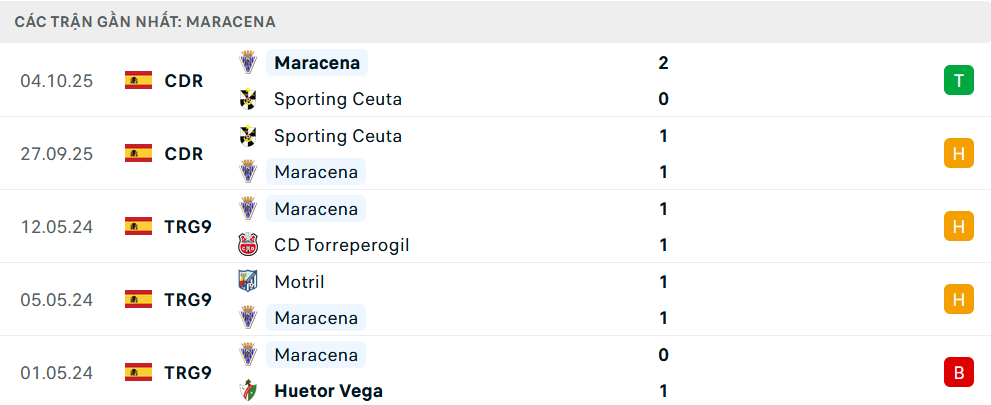This screenshot has height=405, width=991.
Task: Open Sporting Ceuta link in 27.09.25 match
Action: 337,136
